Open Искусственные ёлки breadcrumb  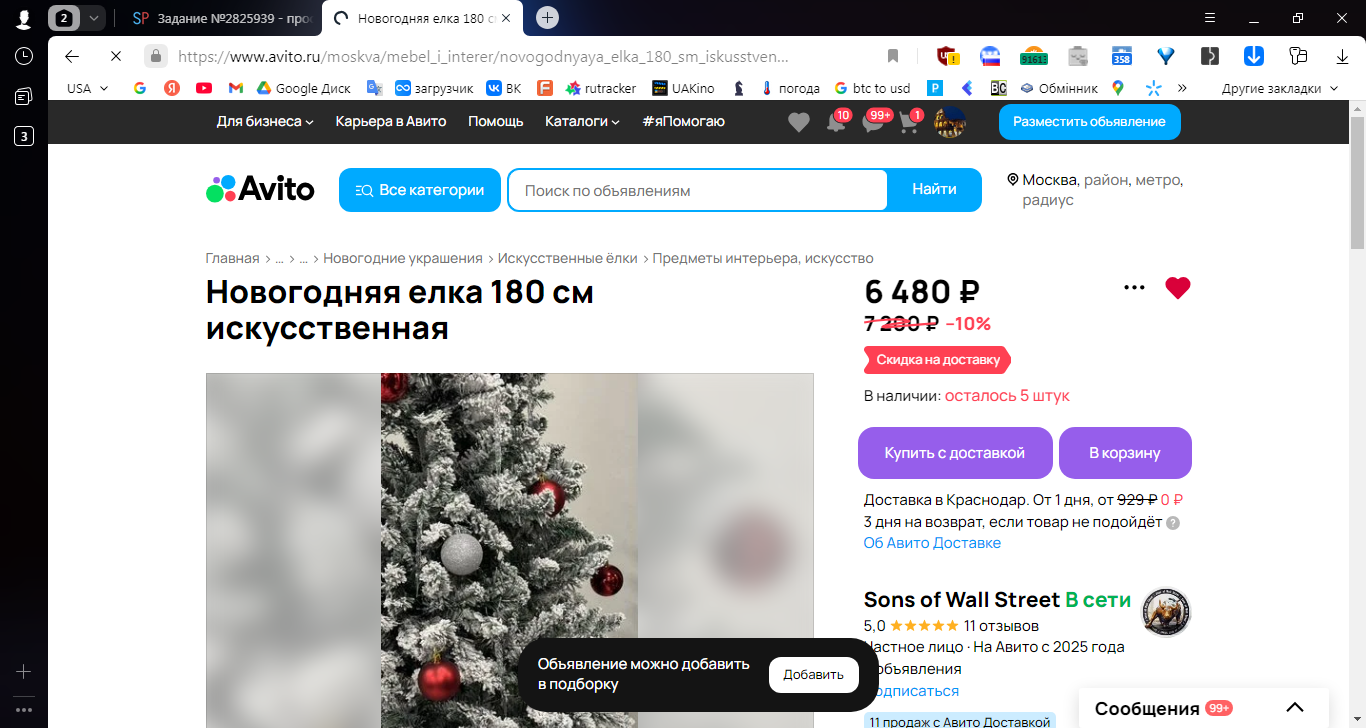(568, 258)
